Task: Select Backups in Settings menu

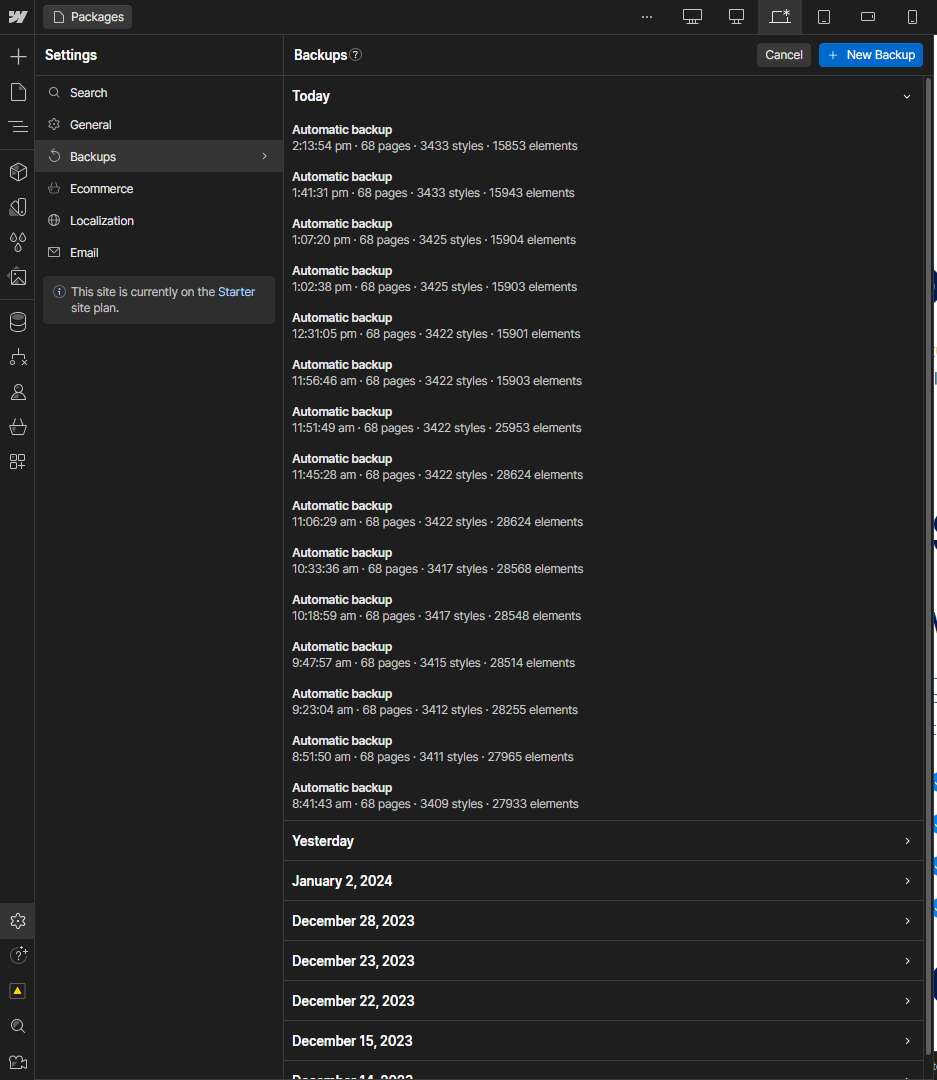Action: point(159,156)
